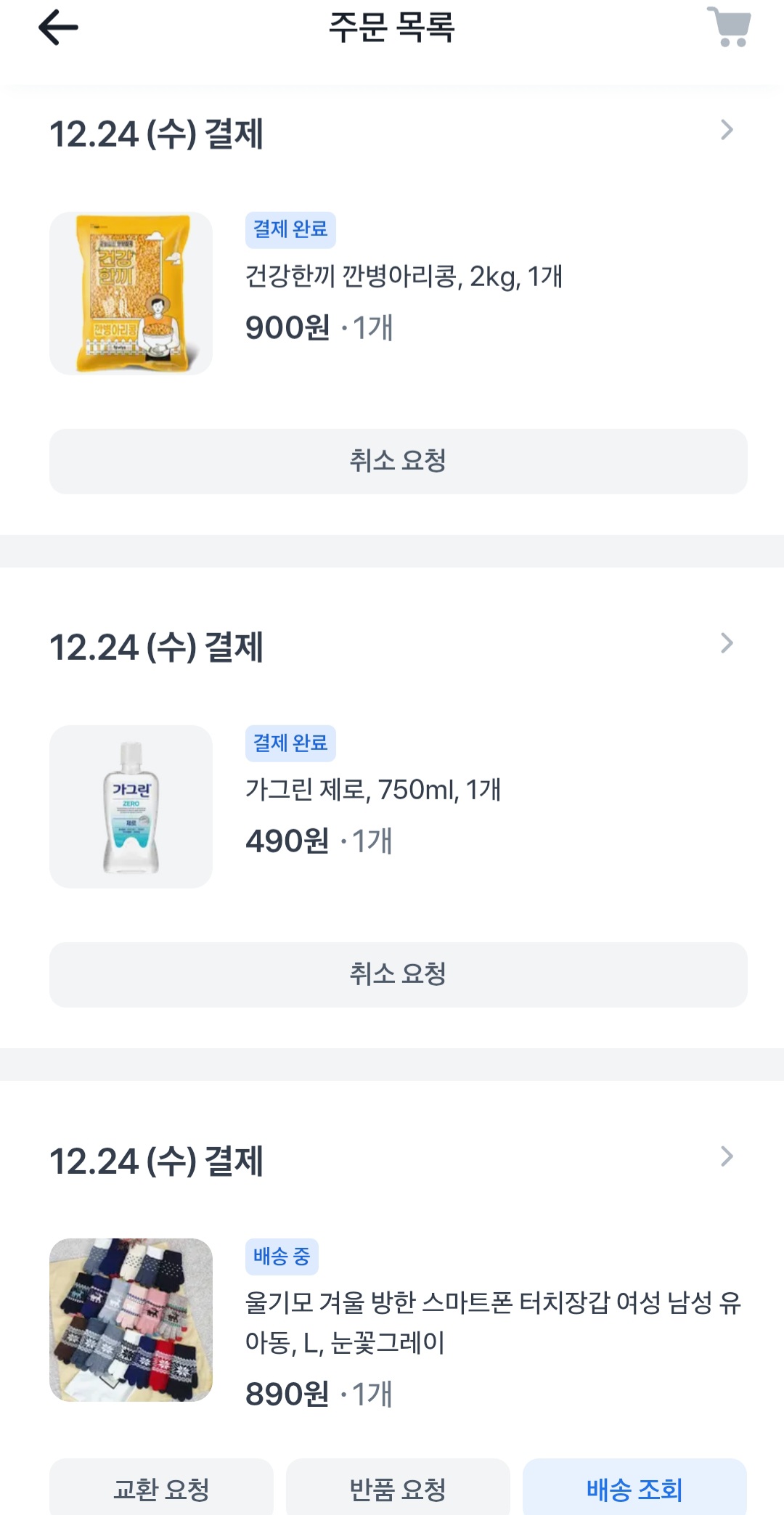Tap the back arrow icon
784x1515 pixels.
point(58,28)
